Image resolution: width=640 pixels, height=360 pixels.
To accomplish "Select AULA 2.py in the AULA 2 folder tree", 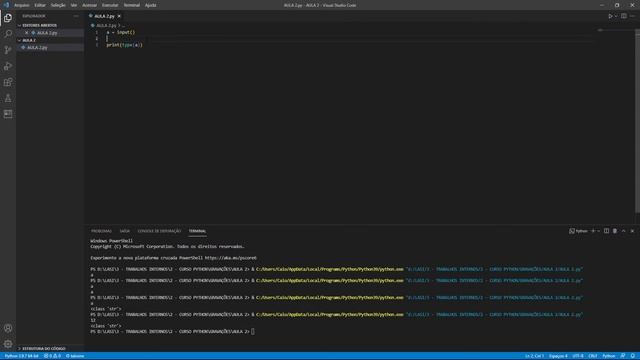I will pos(37,47).
